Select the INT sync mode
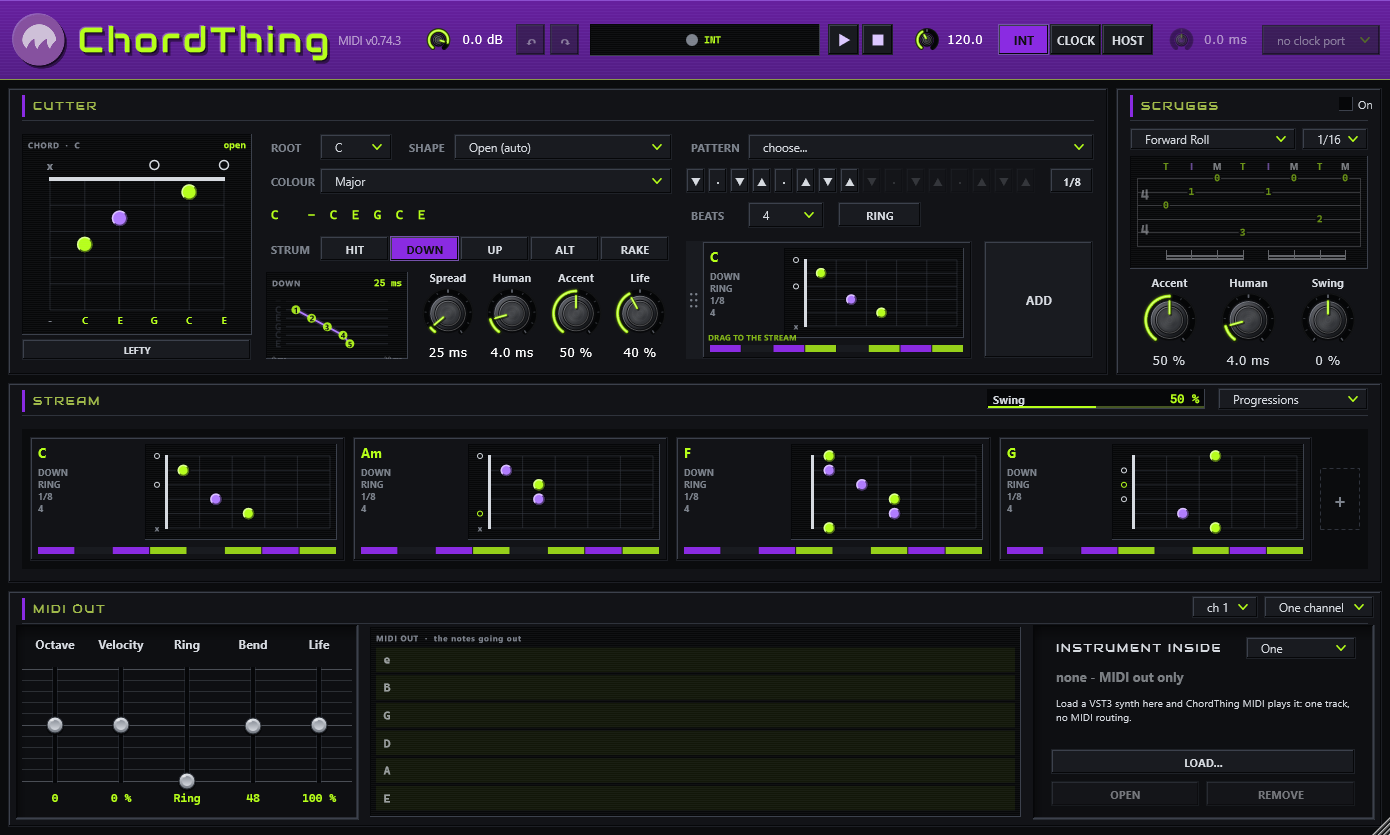 pyautogui.click(x=1023, y=40)
